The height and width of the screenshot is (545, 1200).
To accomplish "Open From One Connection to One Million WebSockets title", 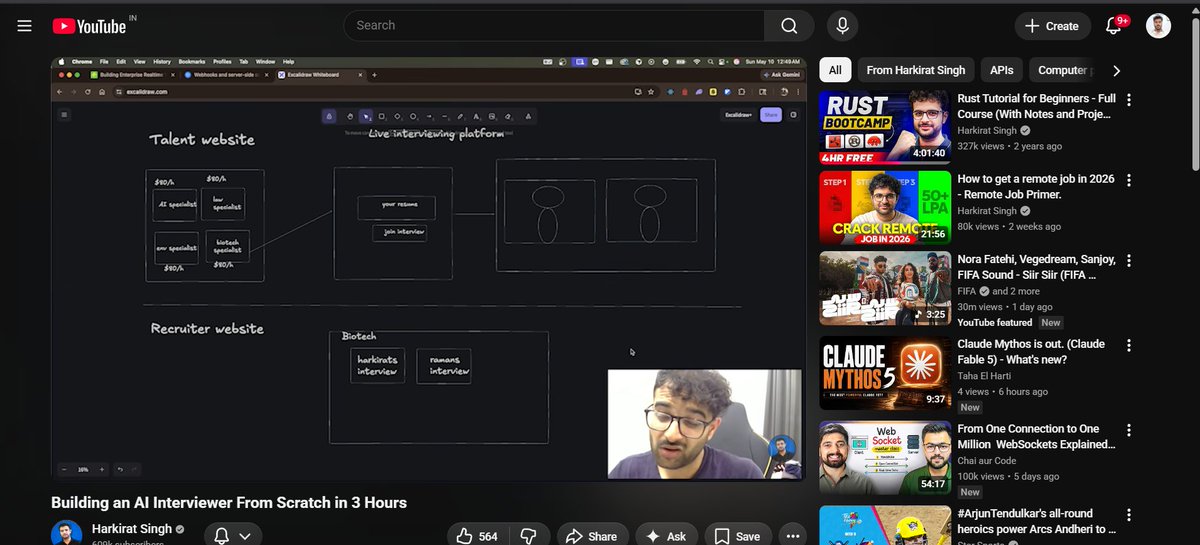I will [1036, 436].
